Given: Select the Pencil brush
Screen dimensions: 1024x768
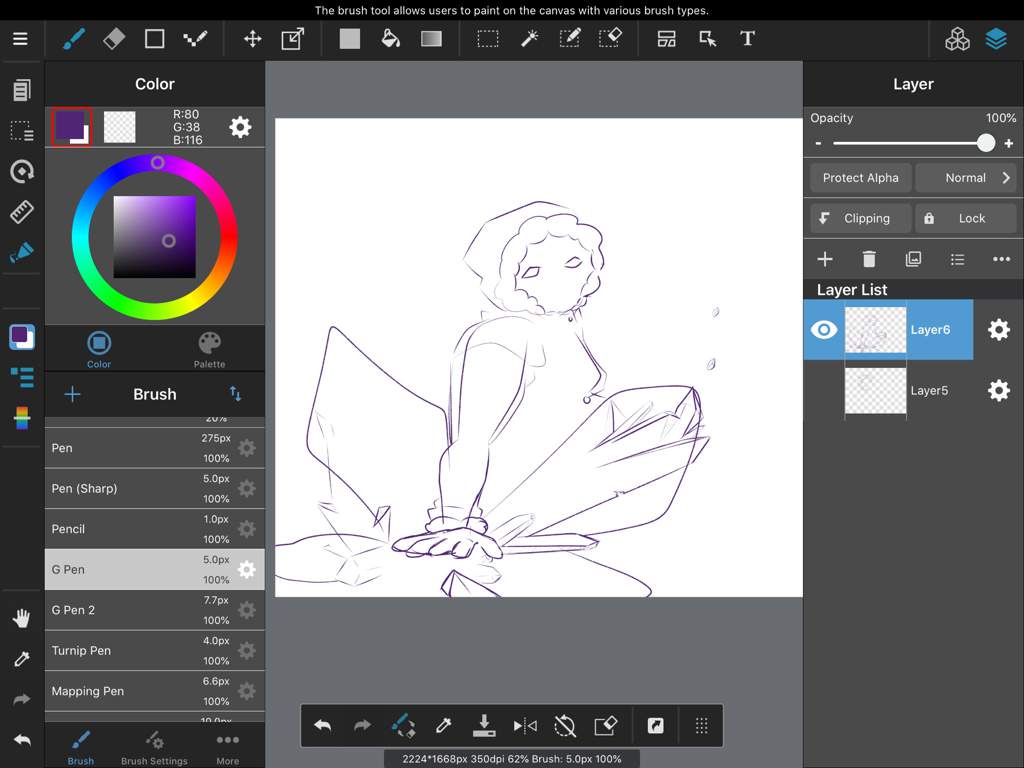Looking at the screenshot, I should tap(155, 529).
